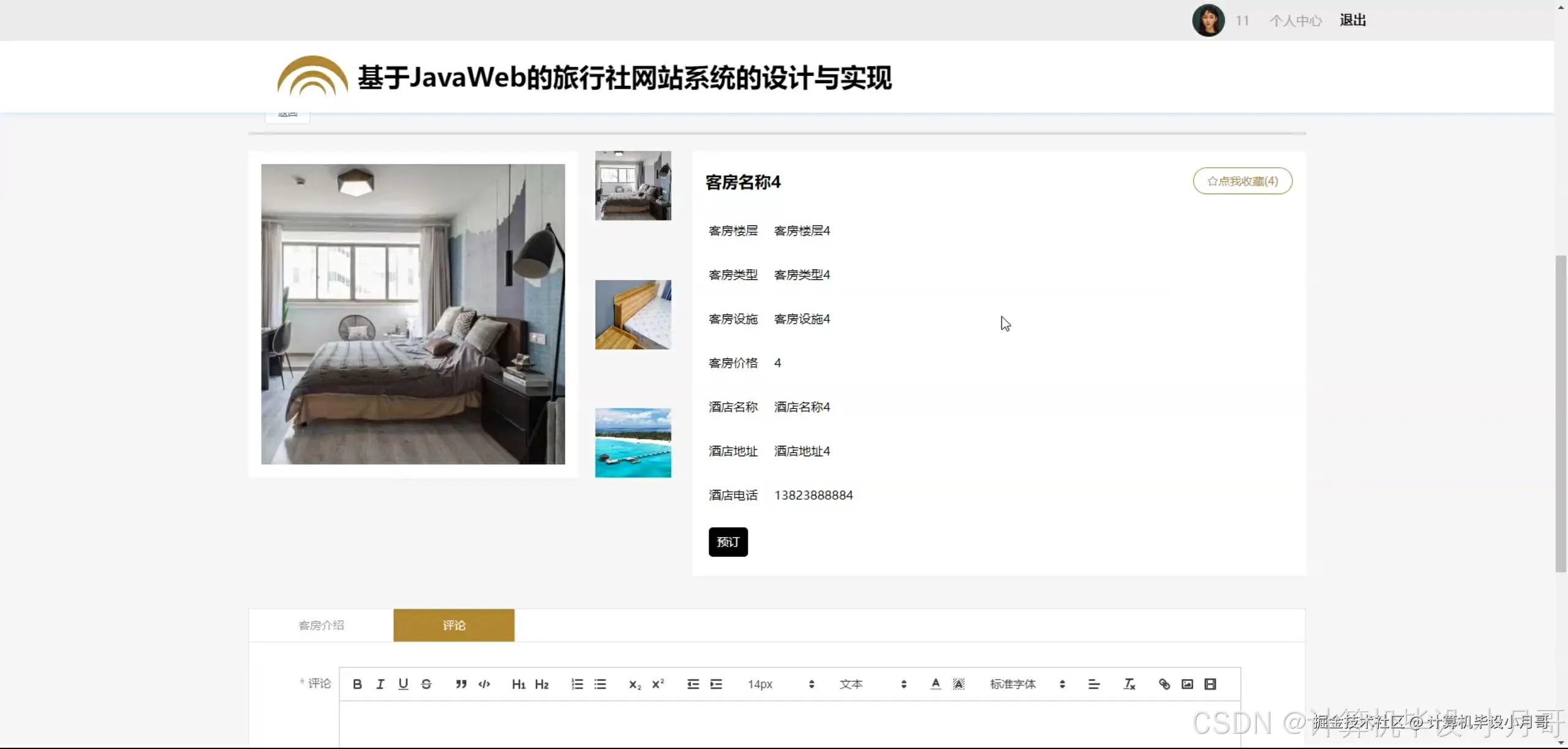Viewport: 1568px width, 749px height.
Task: Toggle bold formatting in the comment editor
Action: click(357, 684)
